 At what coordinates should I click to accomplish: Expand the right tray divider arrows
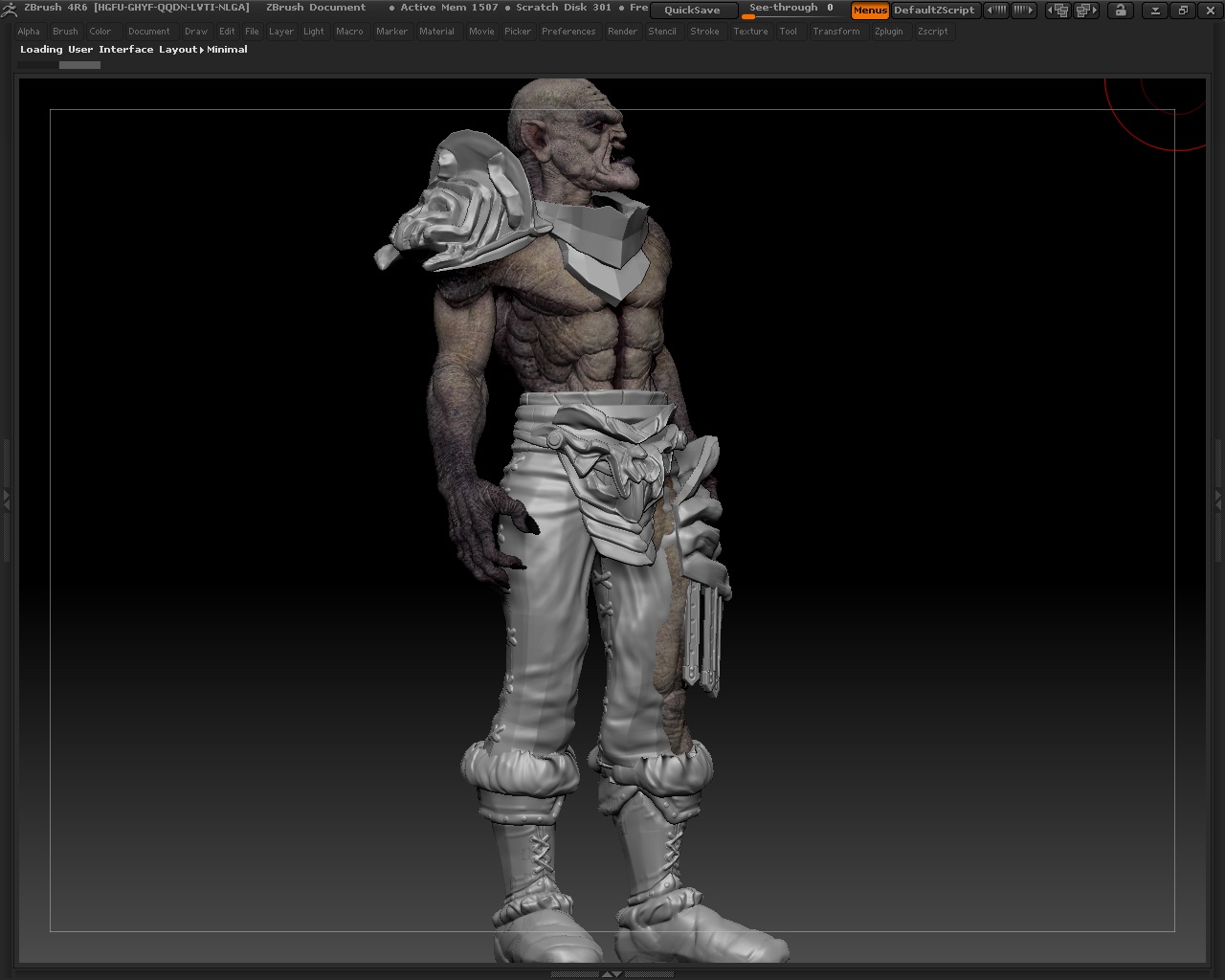(1218, 499)
